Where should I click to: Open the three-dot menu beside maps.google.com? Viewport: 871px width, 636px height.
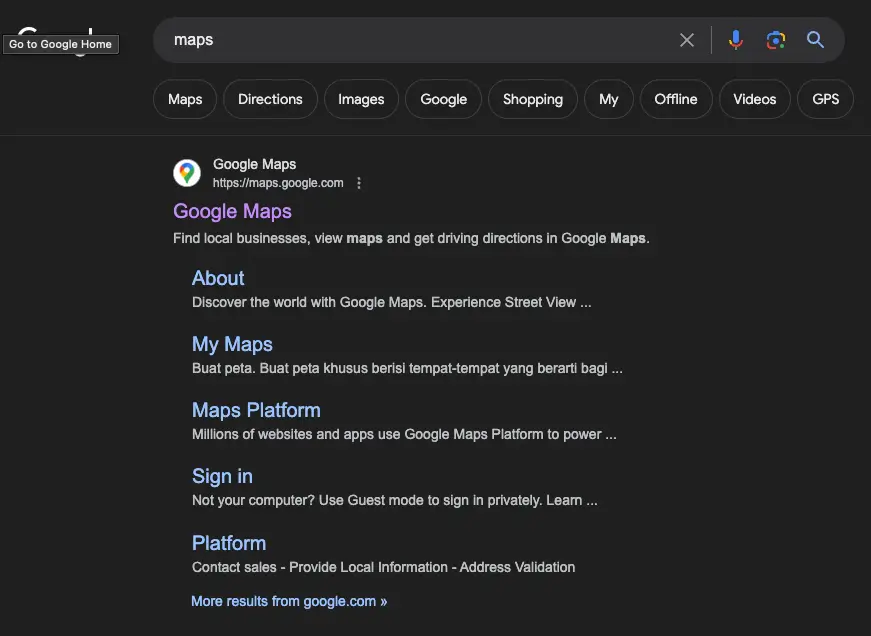coord(359,183)
